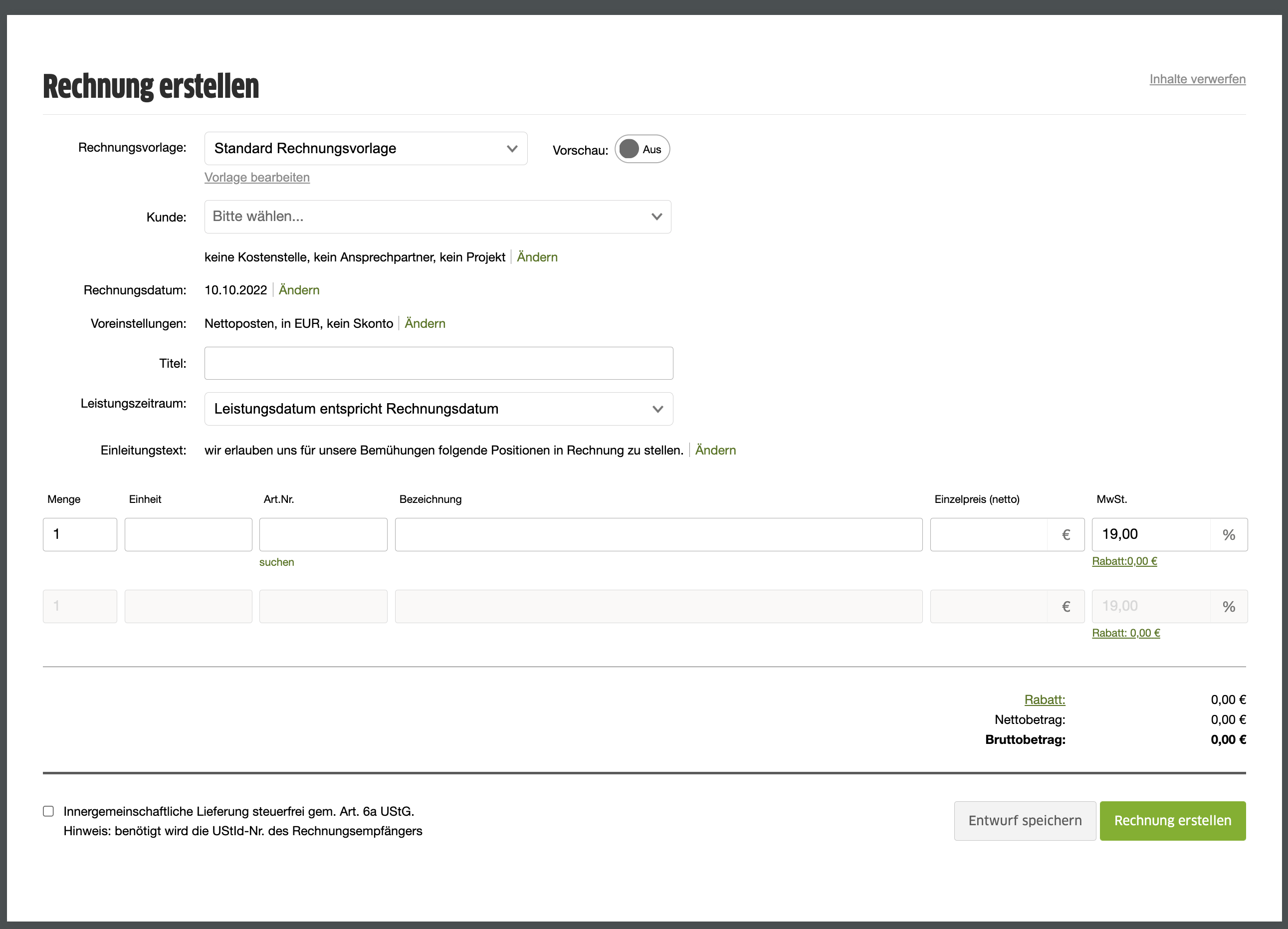1288x929 pixels.
Task: Expand the Kunde selection dropdown
Action: (x=437, y=217)
